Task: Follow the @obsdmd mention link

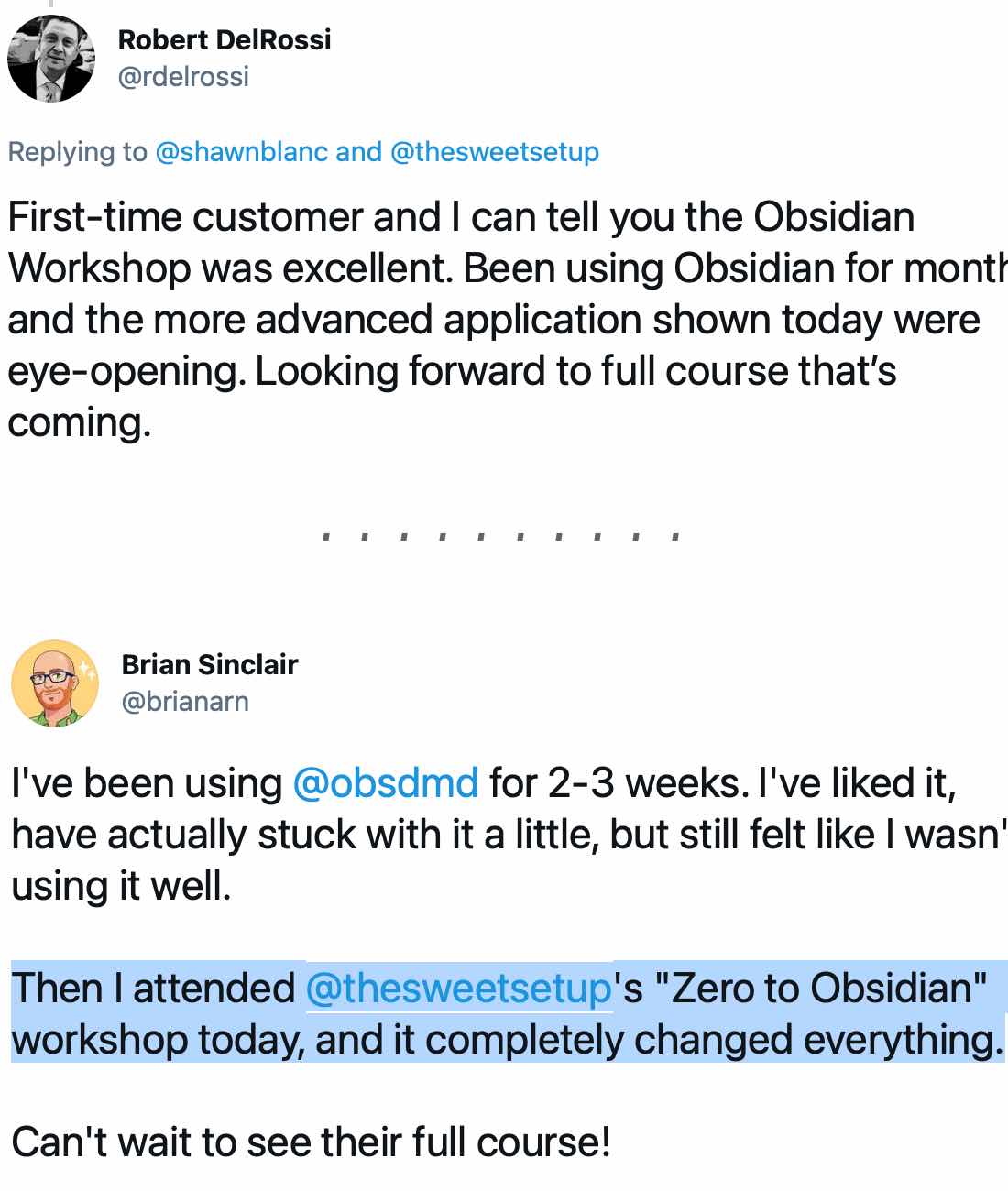Action: click(x=385, y=784)
